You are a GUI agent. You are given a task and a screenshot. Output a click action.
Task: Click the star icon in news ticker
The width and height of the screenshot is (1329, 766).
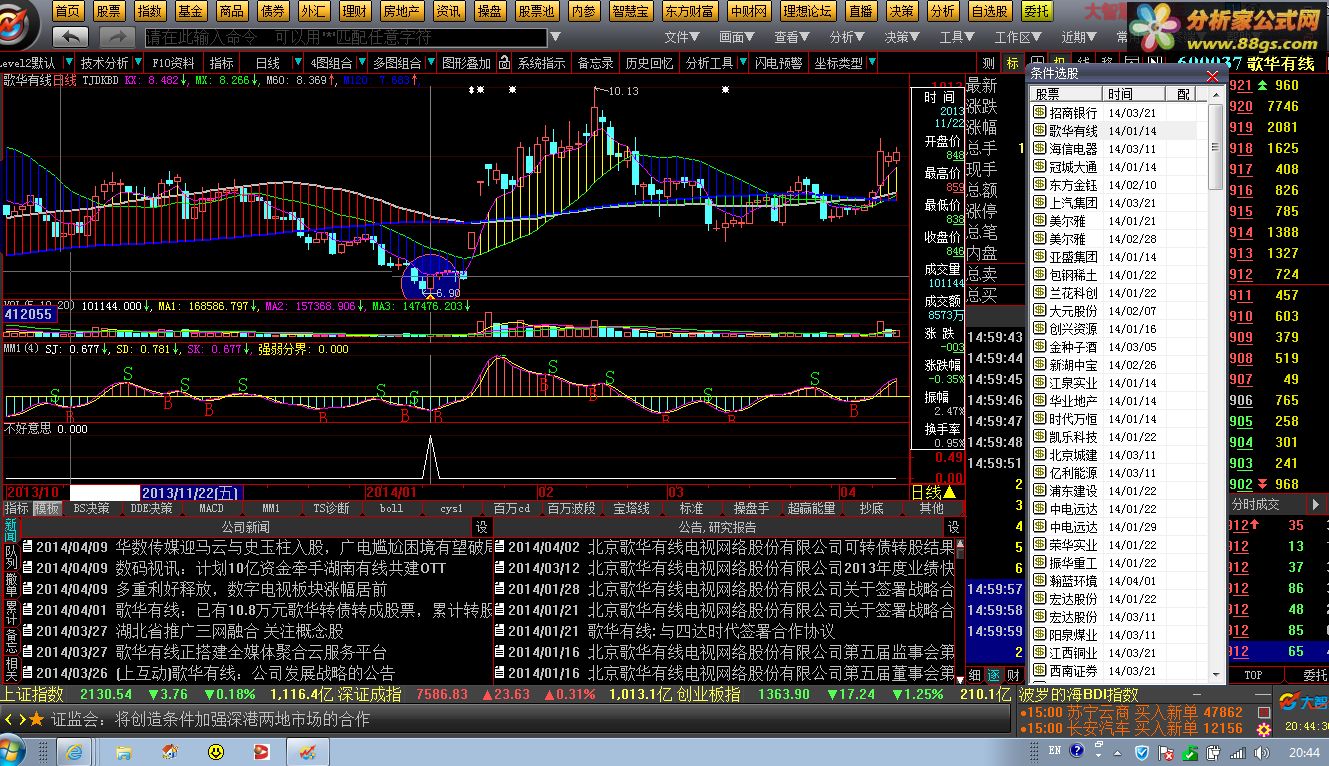(37, 719)
